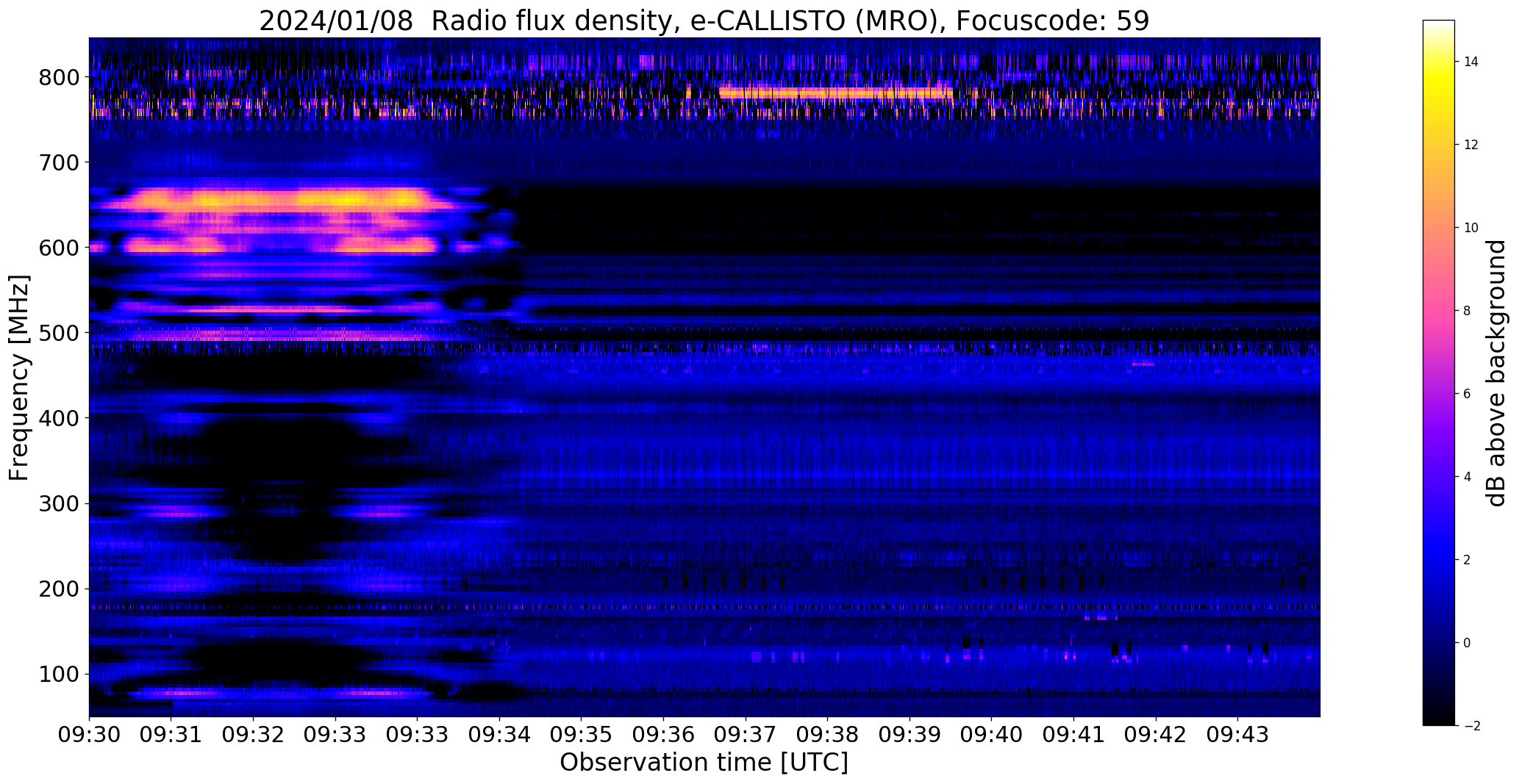Viewport: 1519px width, 784px height.
Task: Click the 09:36 time tick label
Action: click(664, 735)
